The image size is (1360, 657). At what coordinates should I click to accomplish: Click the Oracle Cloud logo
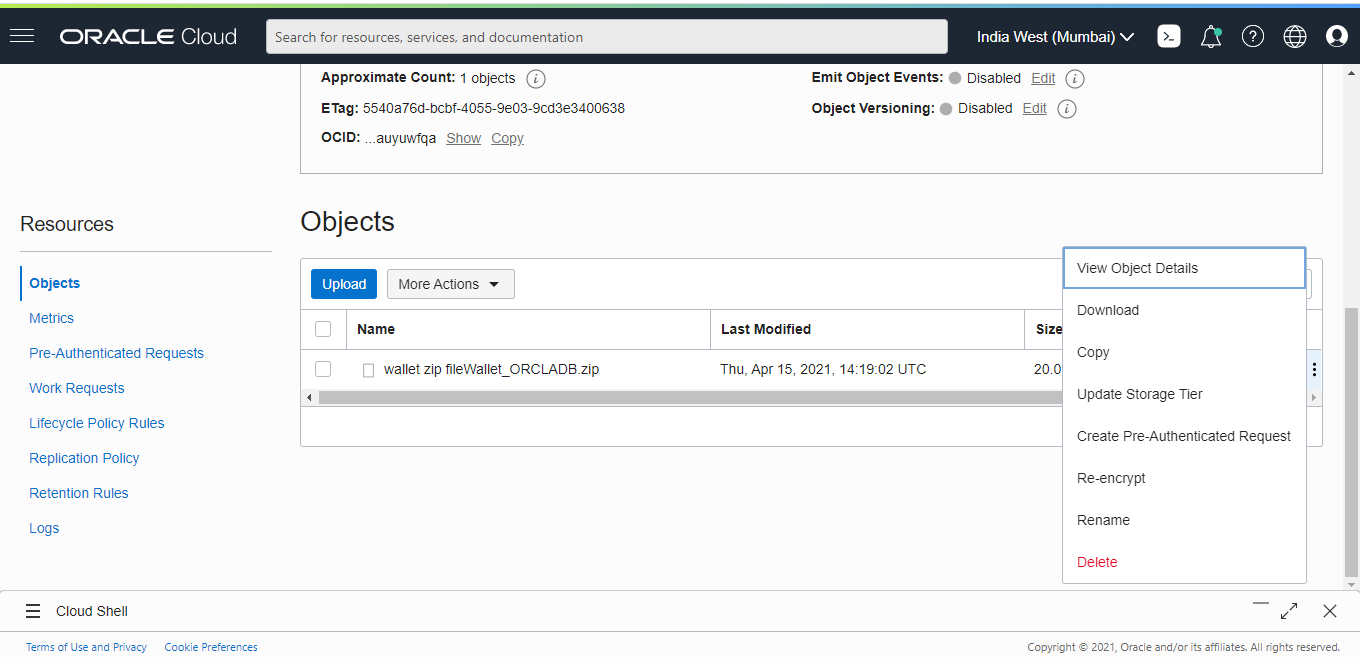(148, 37)
